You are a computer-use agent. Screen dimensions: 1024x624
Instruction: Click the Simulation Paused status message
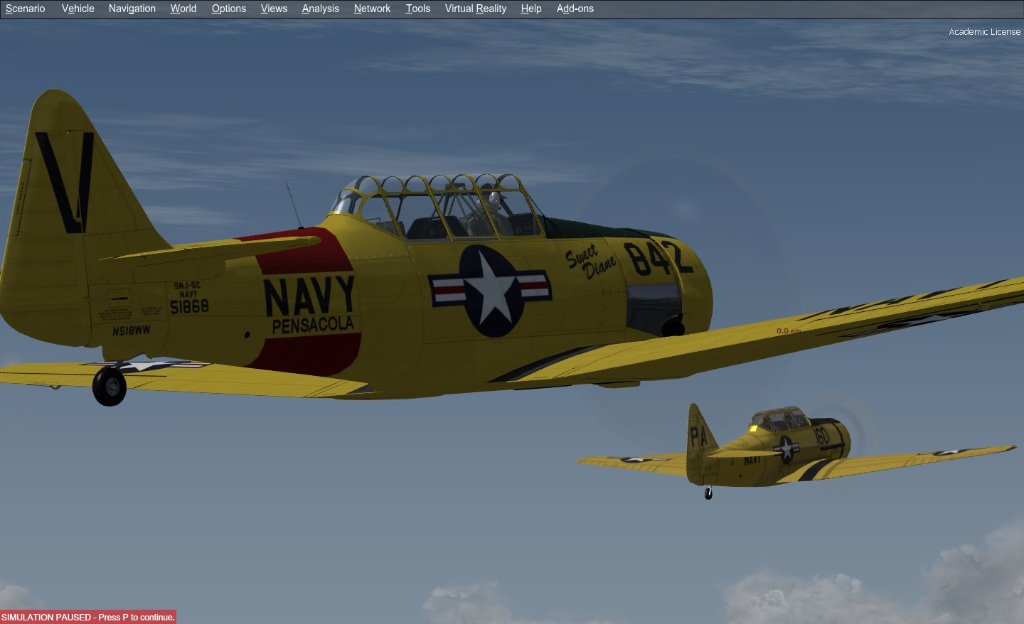88,617
